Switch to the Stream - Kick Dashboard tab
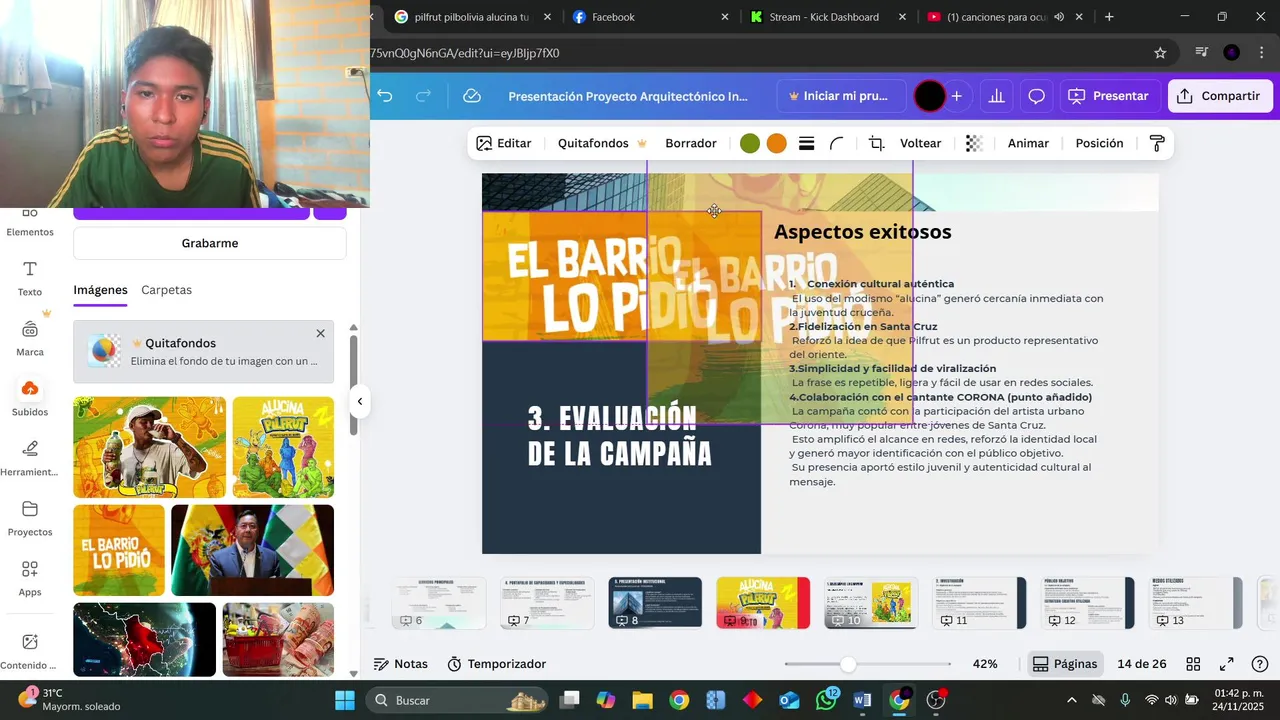The height and width of the screenshot is (720, 1280). coord(828,17)
